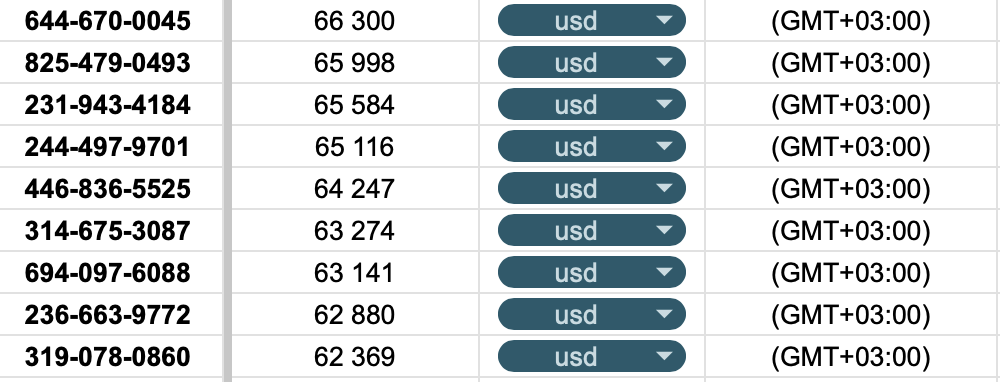Select the phone cell 244-497-9701
Screen dimensions: 1000x382
pos(111,147)
